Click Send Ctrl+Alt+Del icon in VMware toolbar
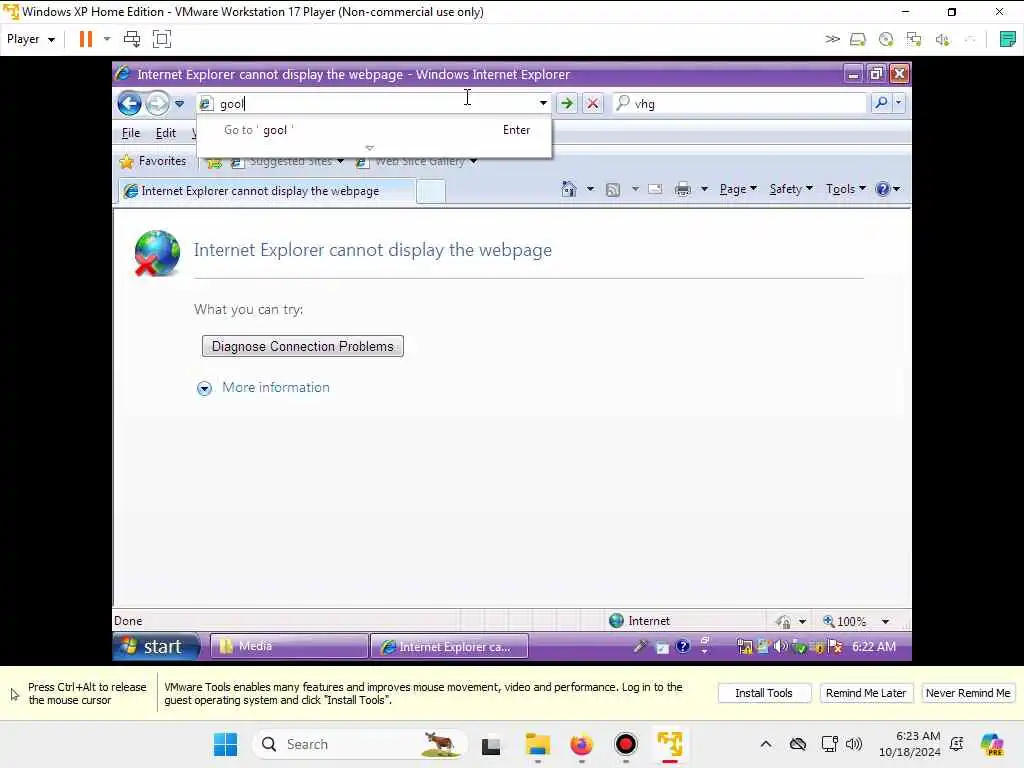Image resolution: width=1024 pixels, height=768 pixels. click(132, 39)
